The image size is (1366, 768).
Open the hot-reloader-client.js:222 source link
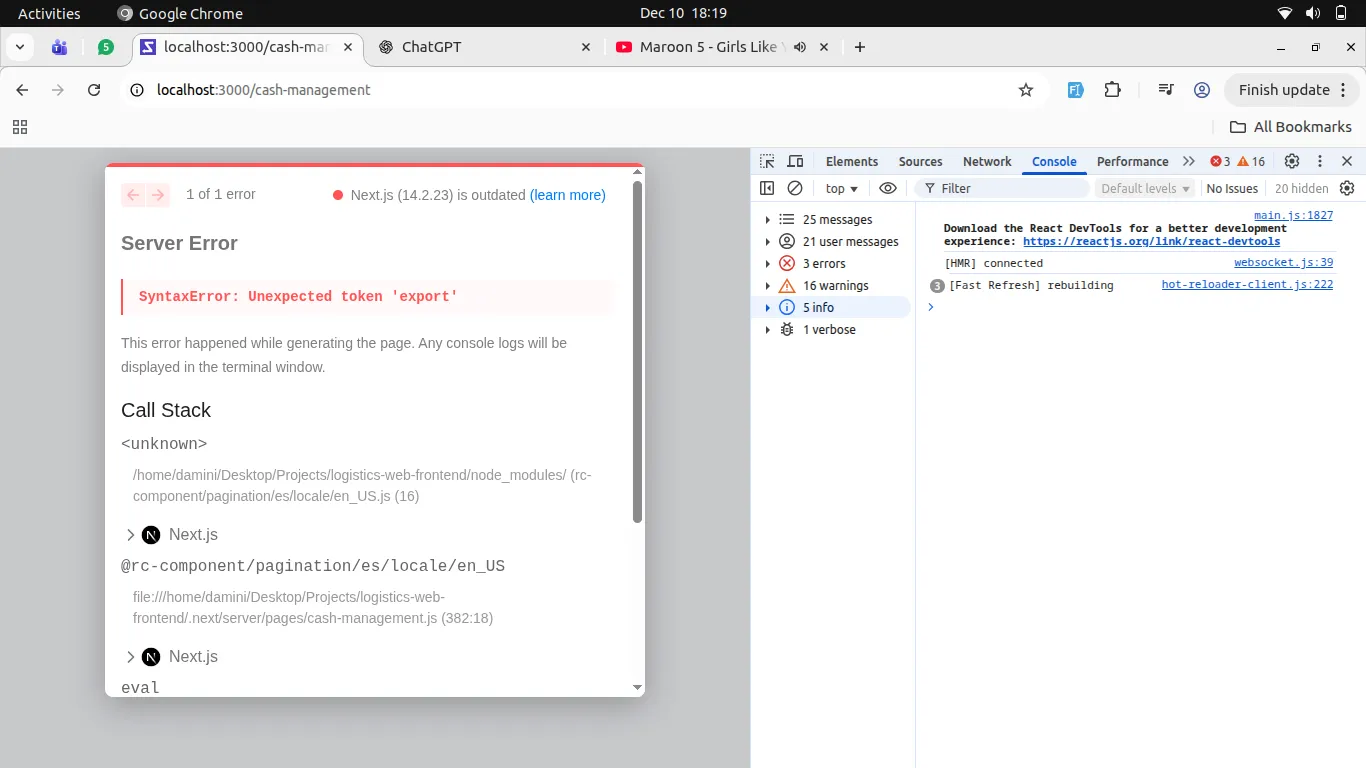coord(1247,285)
